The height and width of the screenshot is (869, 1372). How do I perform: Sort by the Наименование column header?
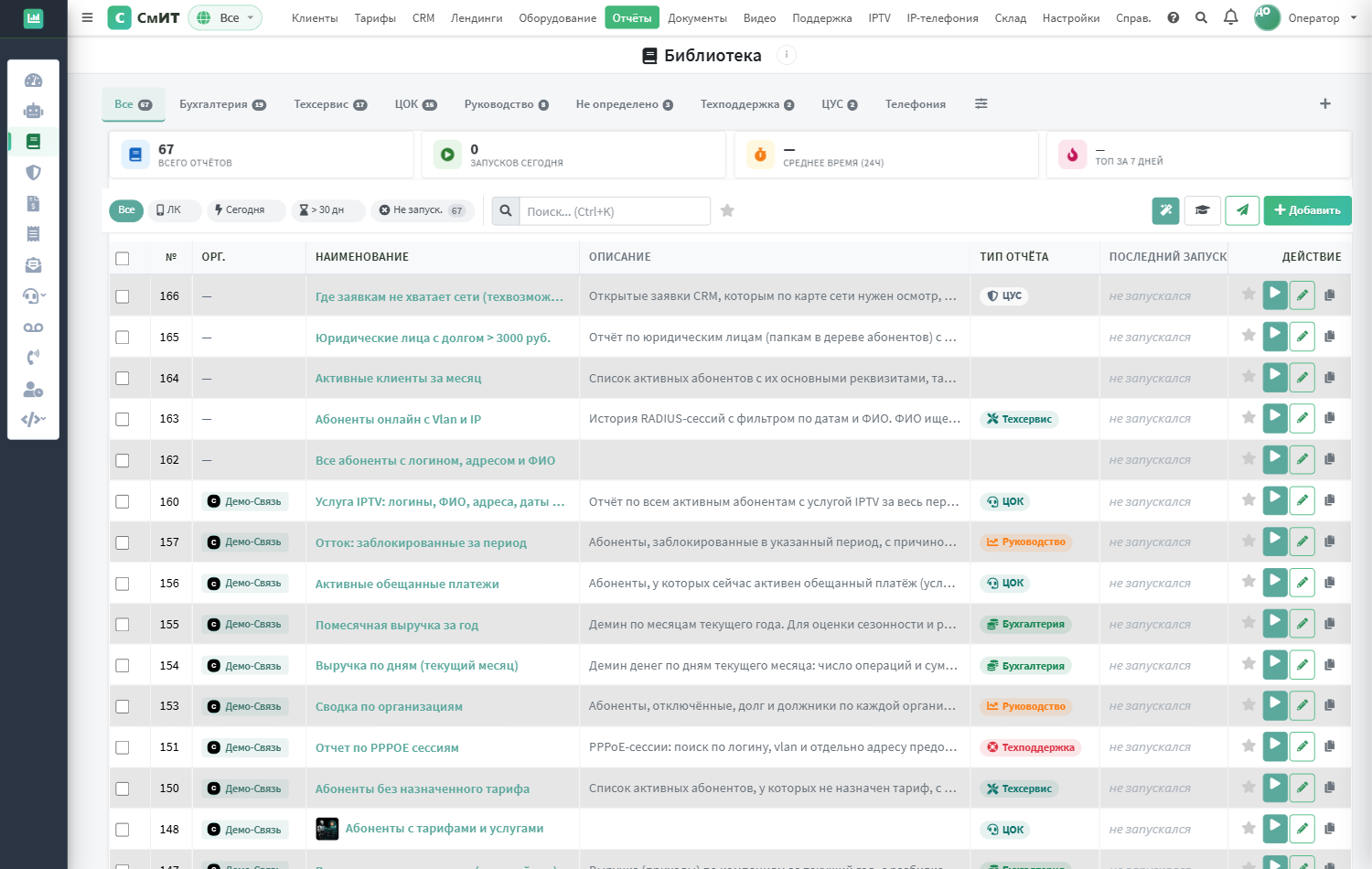(362, 257)
